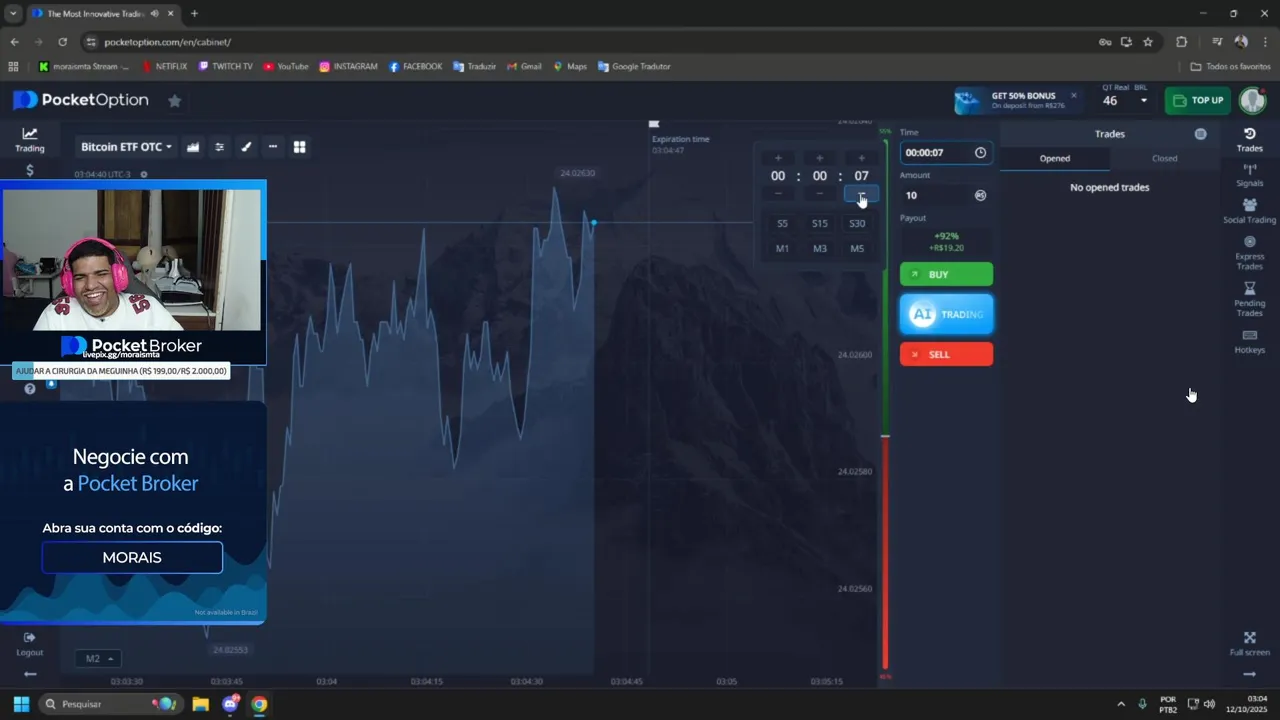Open the PocketOption logo home
The width and height of the screenshot is (1280, 720).
81,100
